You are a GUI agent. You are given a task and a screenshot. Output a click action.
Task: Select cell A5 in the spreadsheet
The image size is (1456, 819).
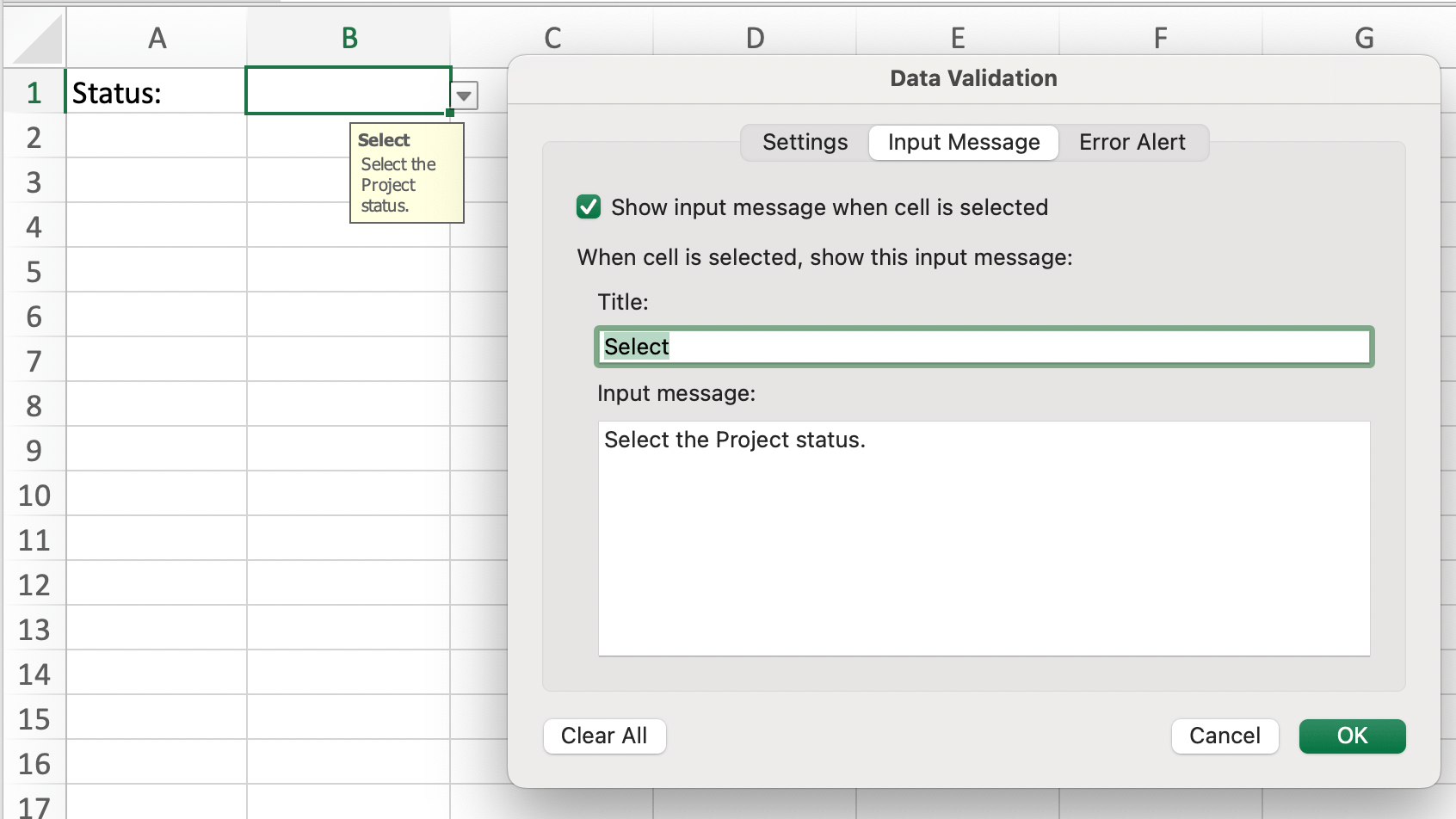tap(157, 272)
